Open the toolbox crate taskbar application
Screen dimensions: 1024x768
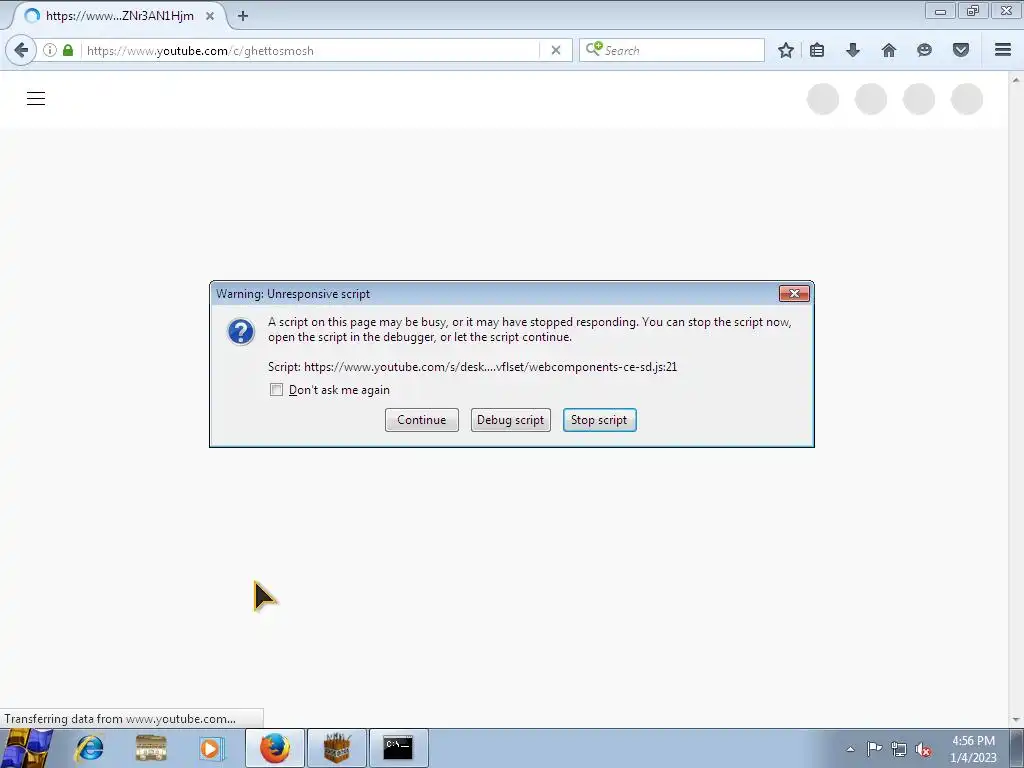337,748
